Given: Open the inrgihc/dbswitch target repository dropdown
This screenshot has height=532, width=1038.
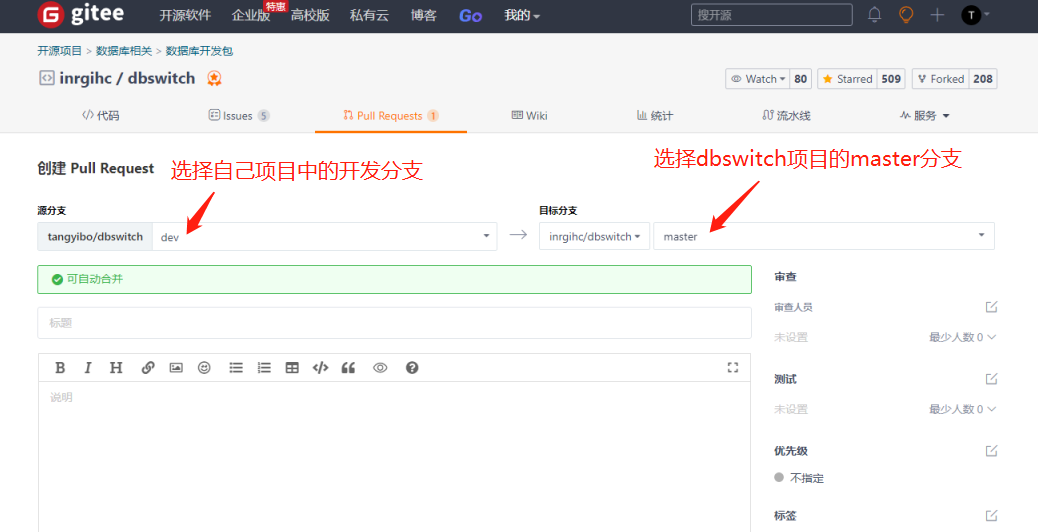Looking at the screenshot, I should (x=594, y=237).
